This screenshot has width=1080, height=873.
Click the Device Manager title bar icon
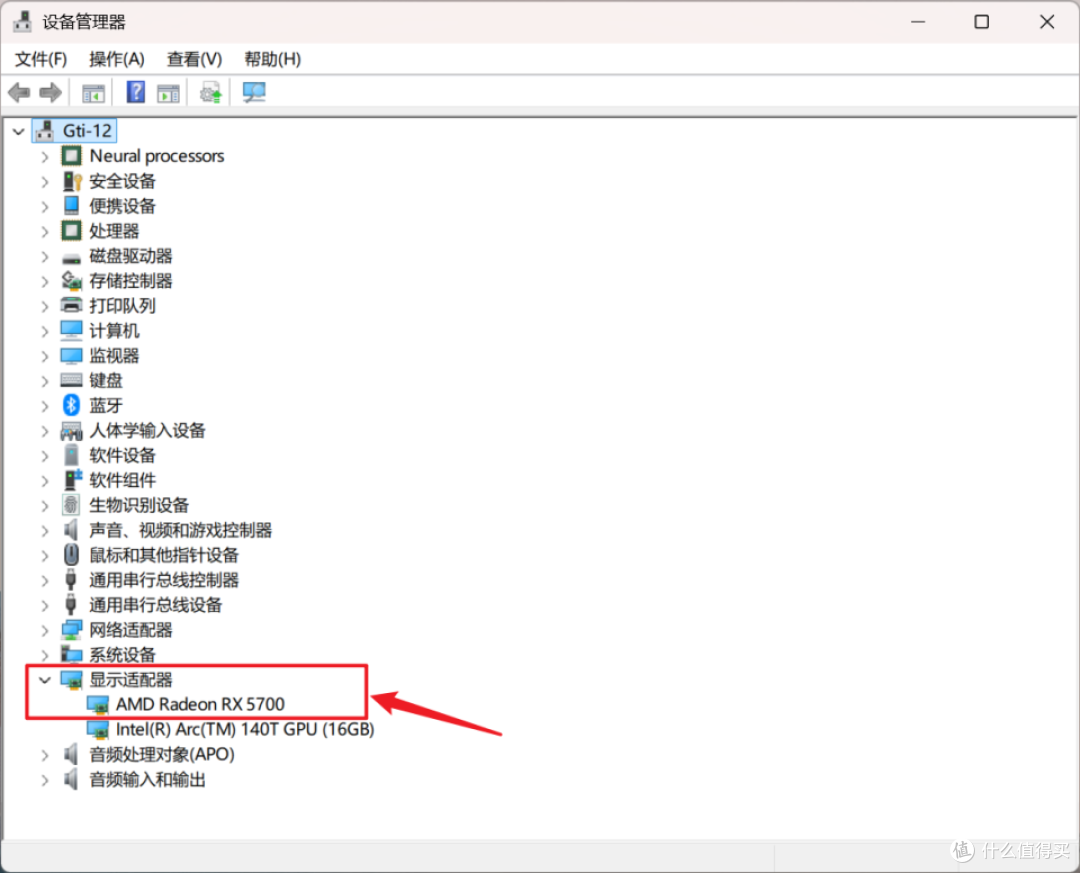click(22, 21)
